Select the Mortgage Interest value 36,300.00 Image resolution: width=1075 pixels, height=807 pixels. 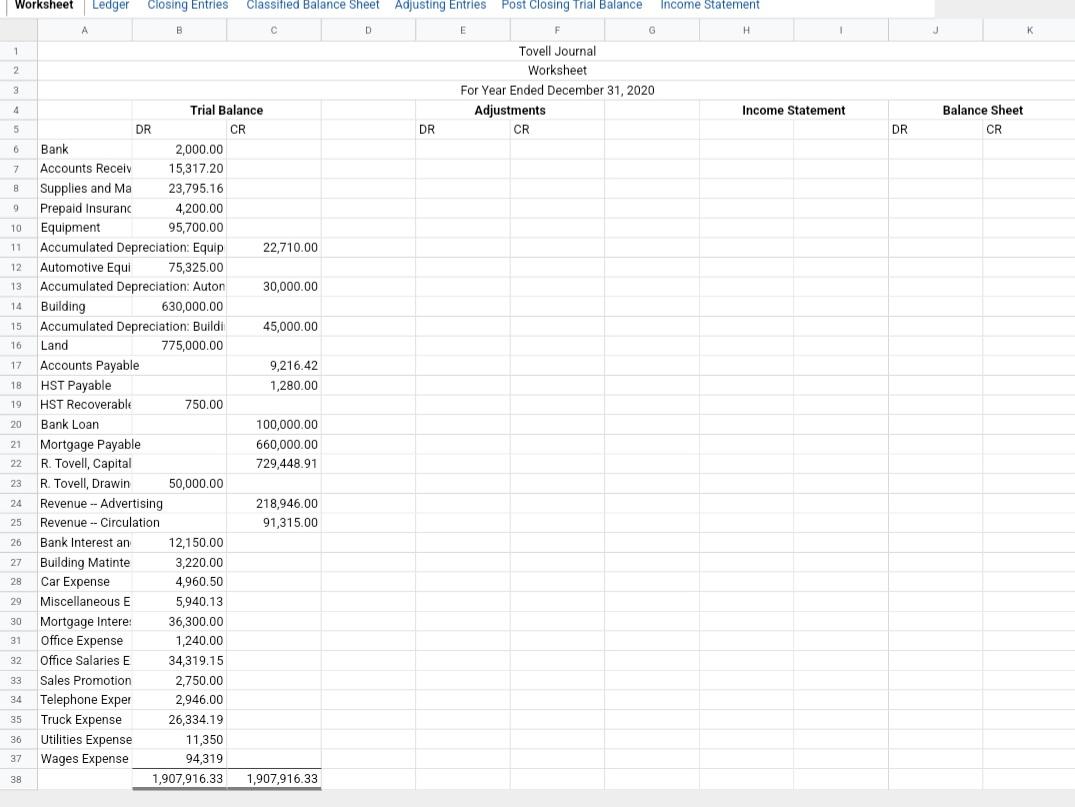coord(180,622)
